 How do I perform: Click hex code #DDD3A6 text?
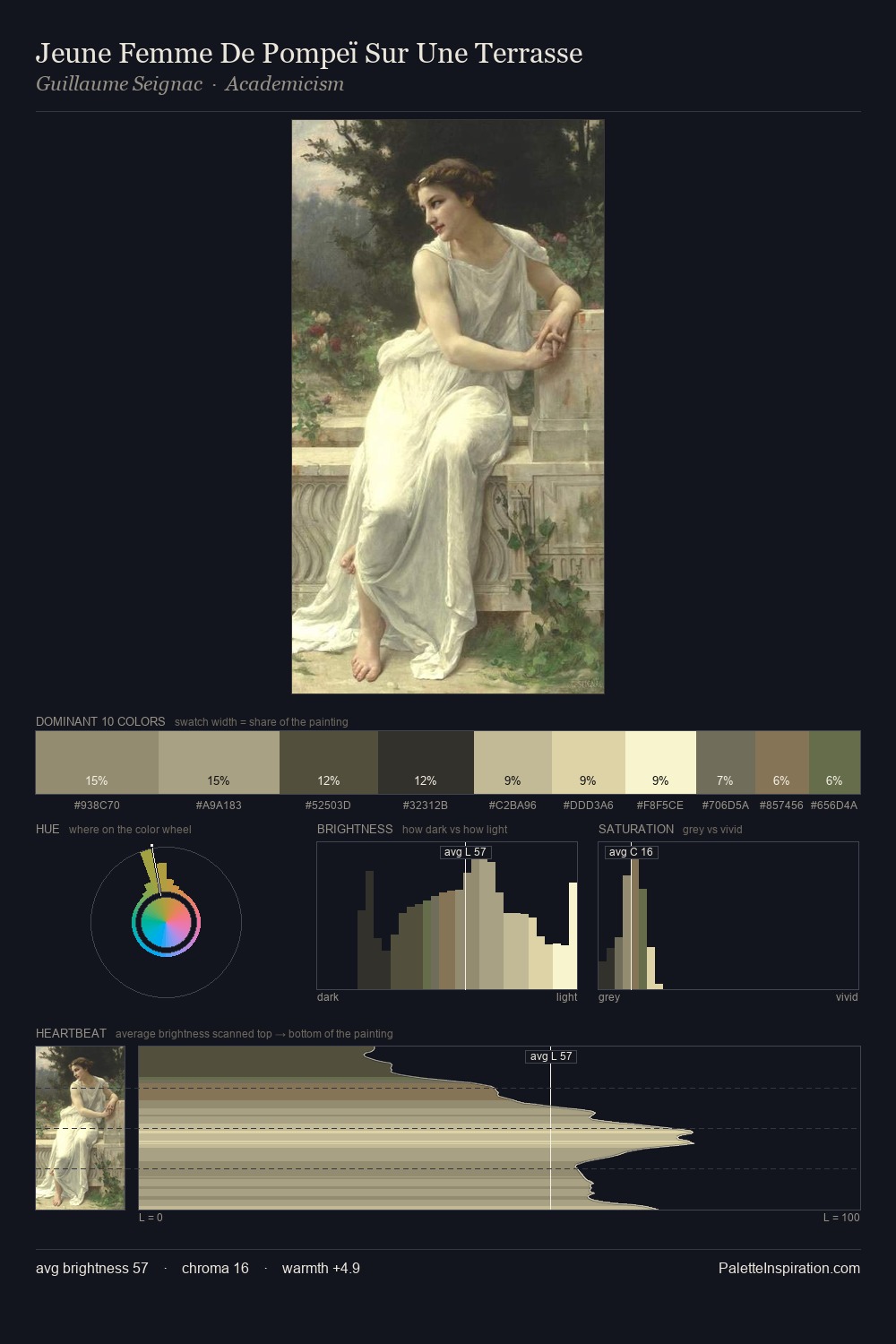tap(589, 806)
